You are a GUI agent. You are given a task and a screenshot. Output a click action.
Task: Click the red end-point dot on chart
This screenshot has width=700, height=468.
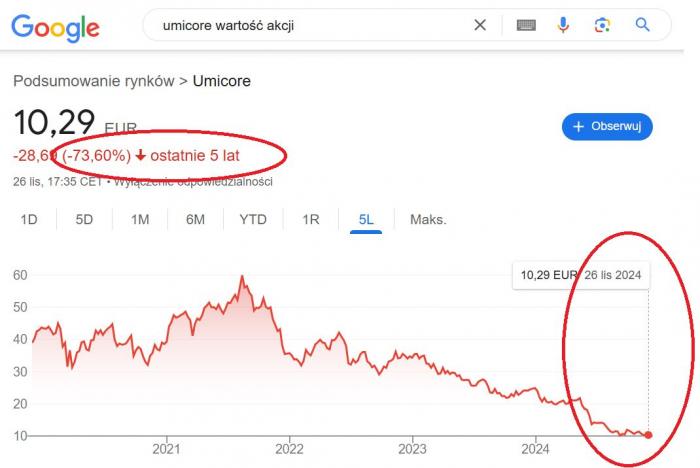[x=649, y=435]
